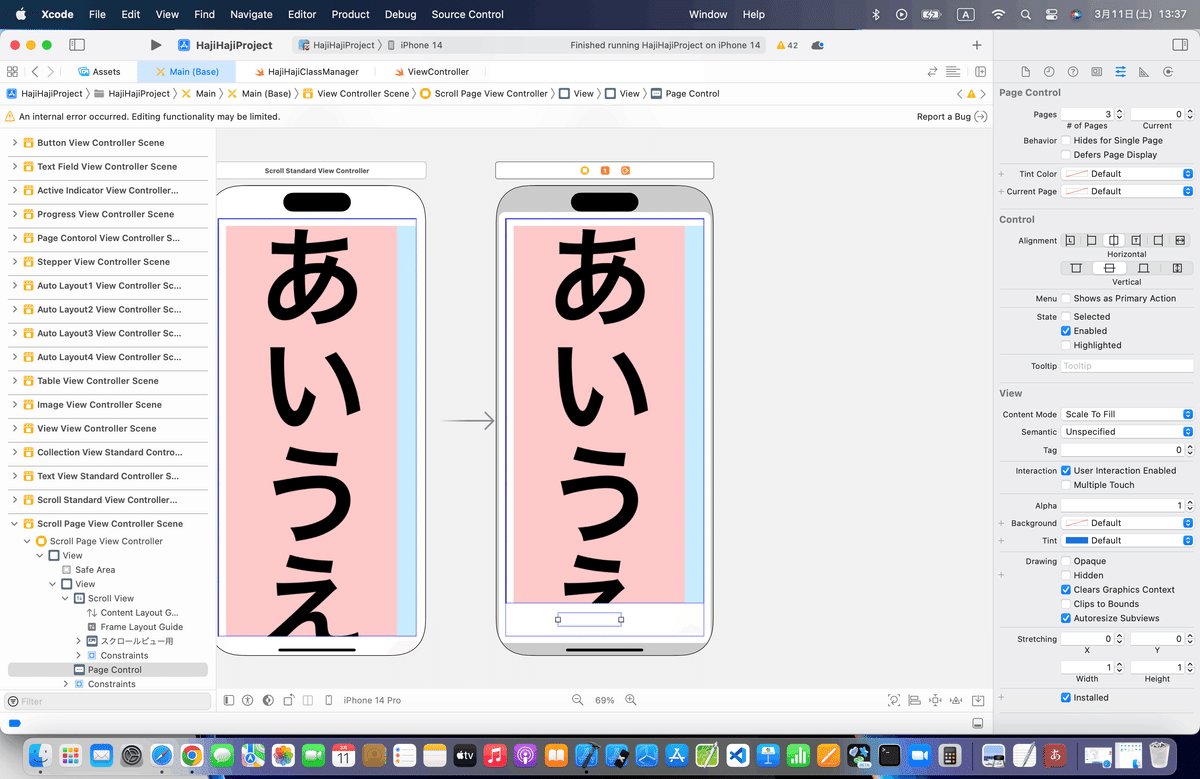
Task: Check the Highlighted state box
Action: click(x=1066, y=345)
